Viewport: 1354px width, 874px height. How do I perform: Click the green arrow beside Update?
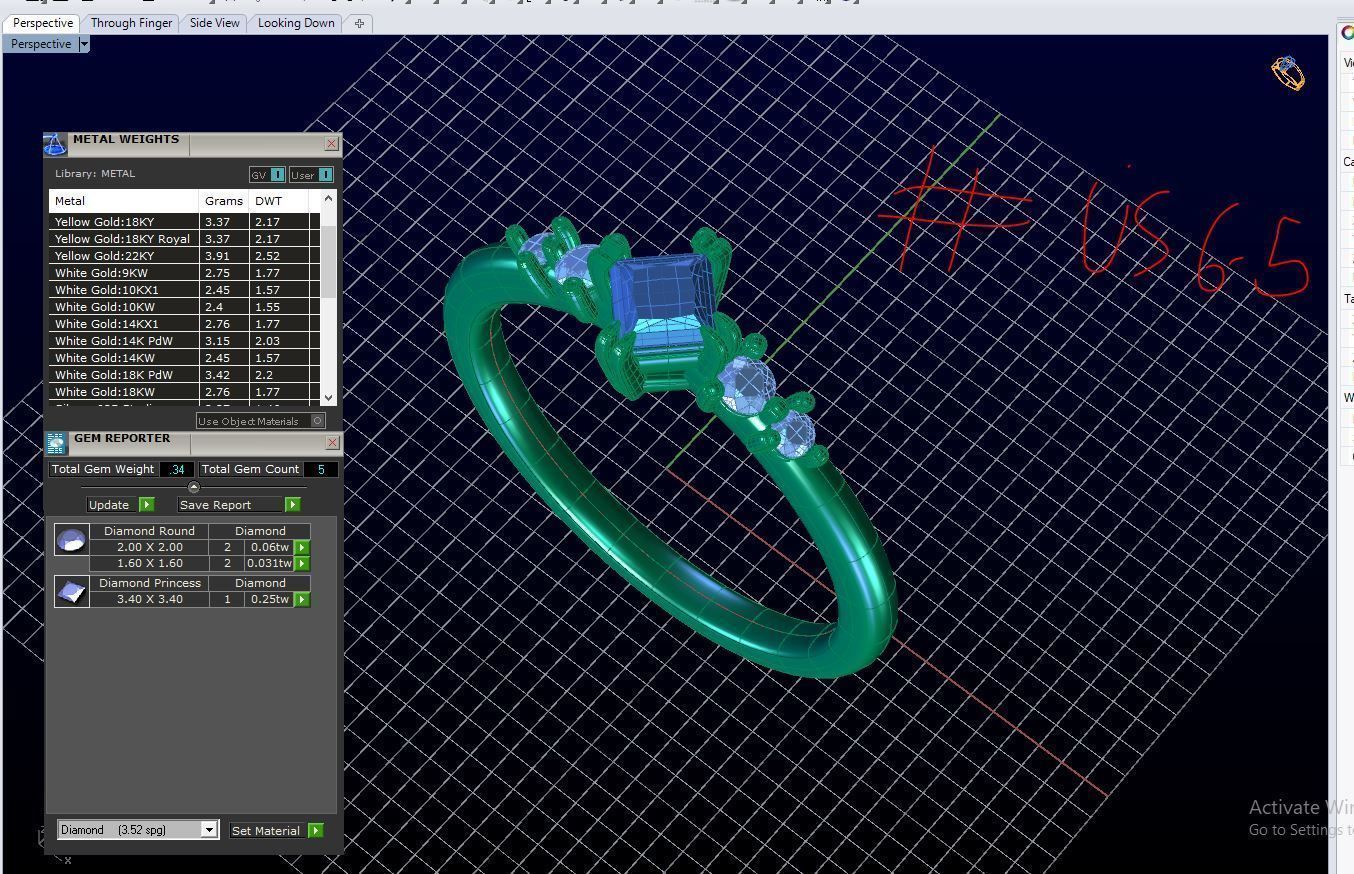(147, 505)
